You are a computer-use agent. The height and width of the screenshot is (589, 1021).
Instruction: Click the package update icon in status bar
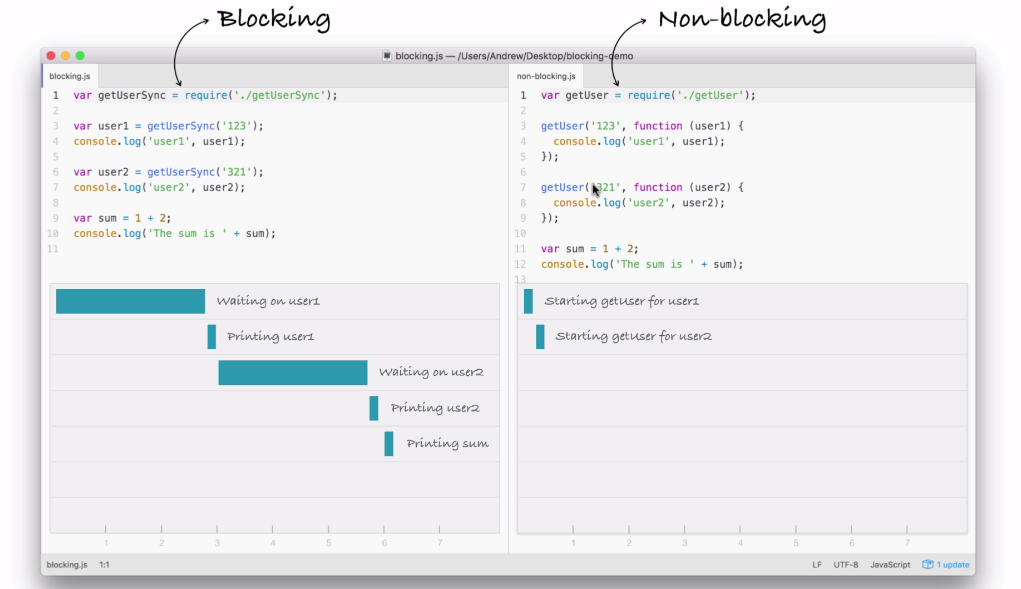pyautogui.click(x=927, y=565)
